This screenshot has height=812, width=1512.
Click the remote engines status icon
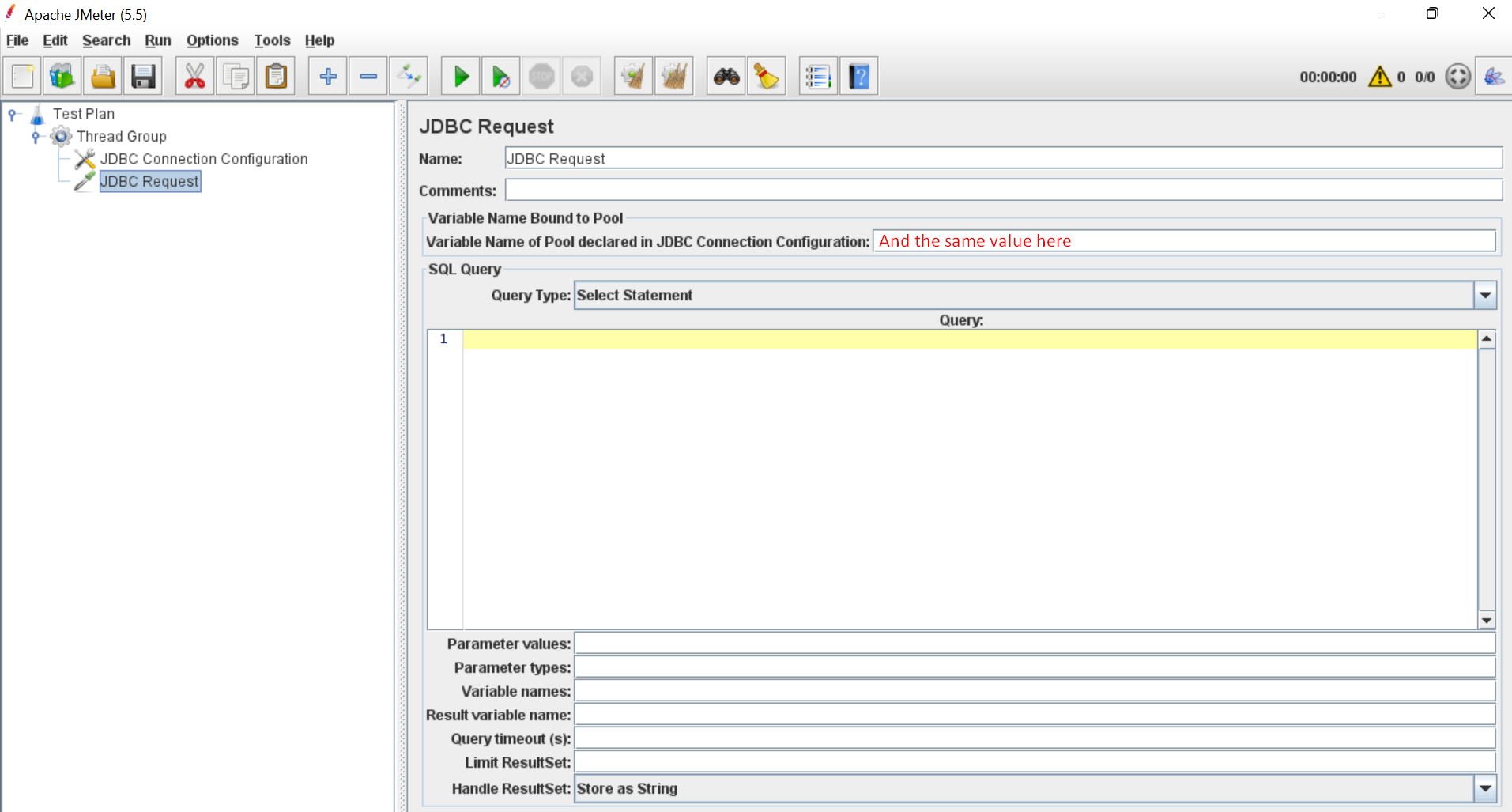click(1457, 77)
